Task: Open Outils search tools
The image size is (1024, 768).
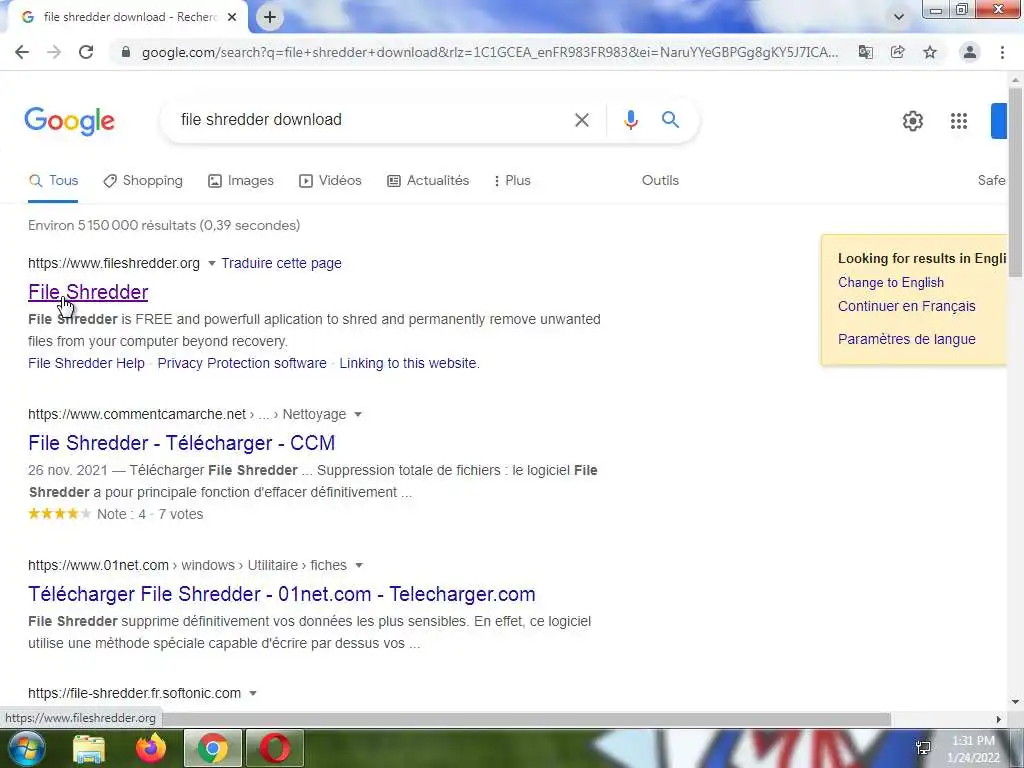Action: pyautogui.click(x=660, y=181)
